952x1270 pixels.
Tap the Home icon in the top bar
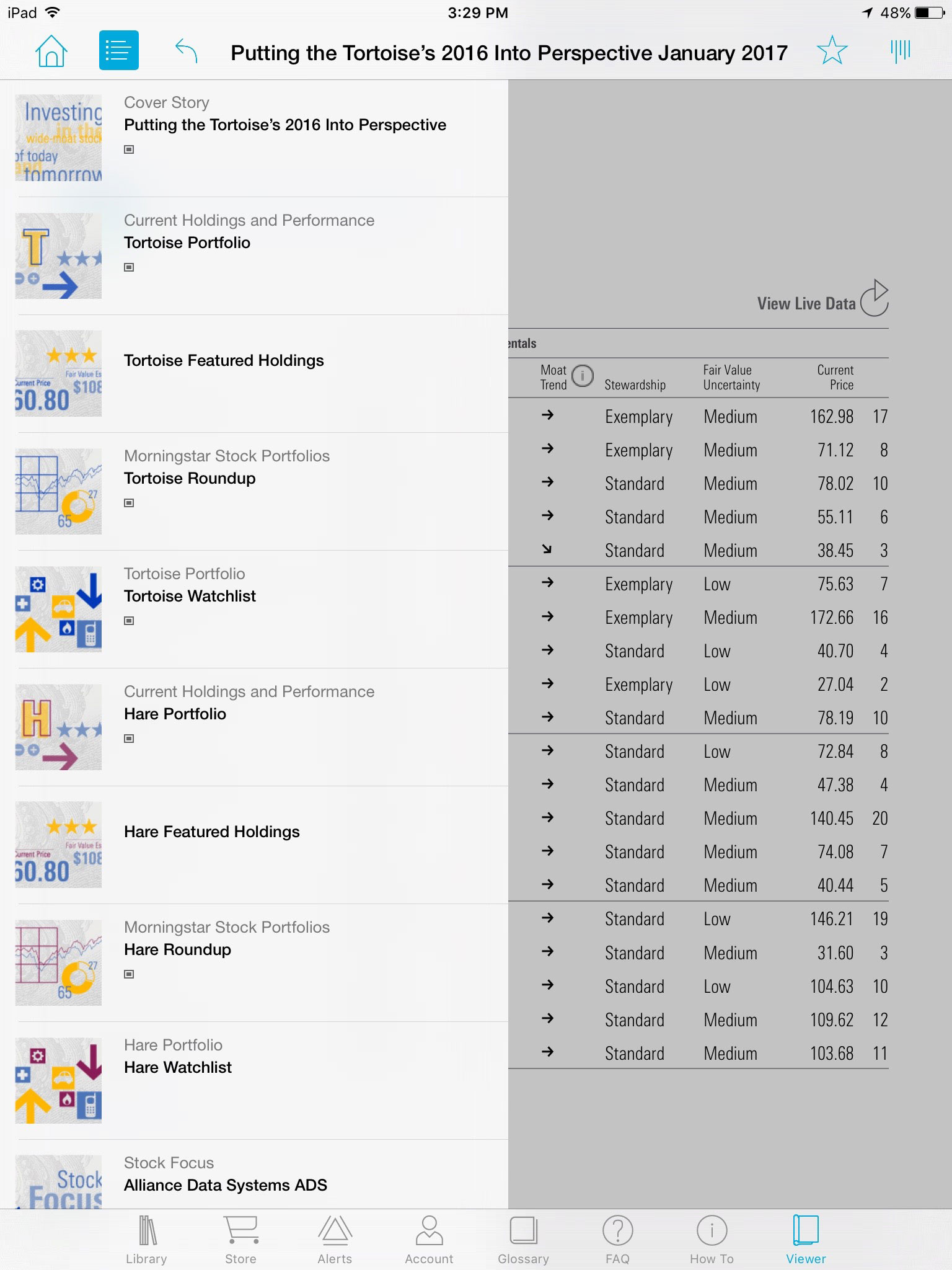pyautogui.click(x=51, y=51)
